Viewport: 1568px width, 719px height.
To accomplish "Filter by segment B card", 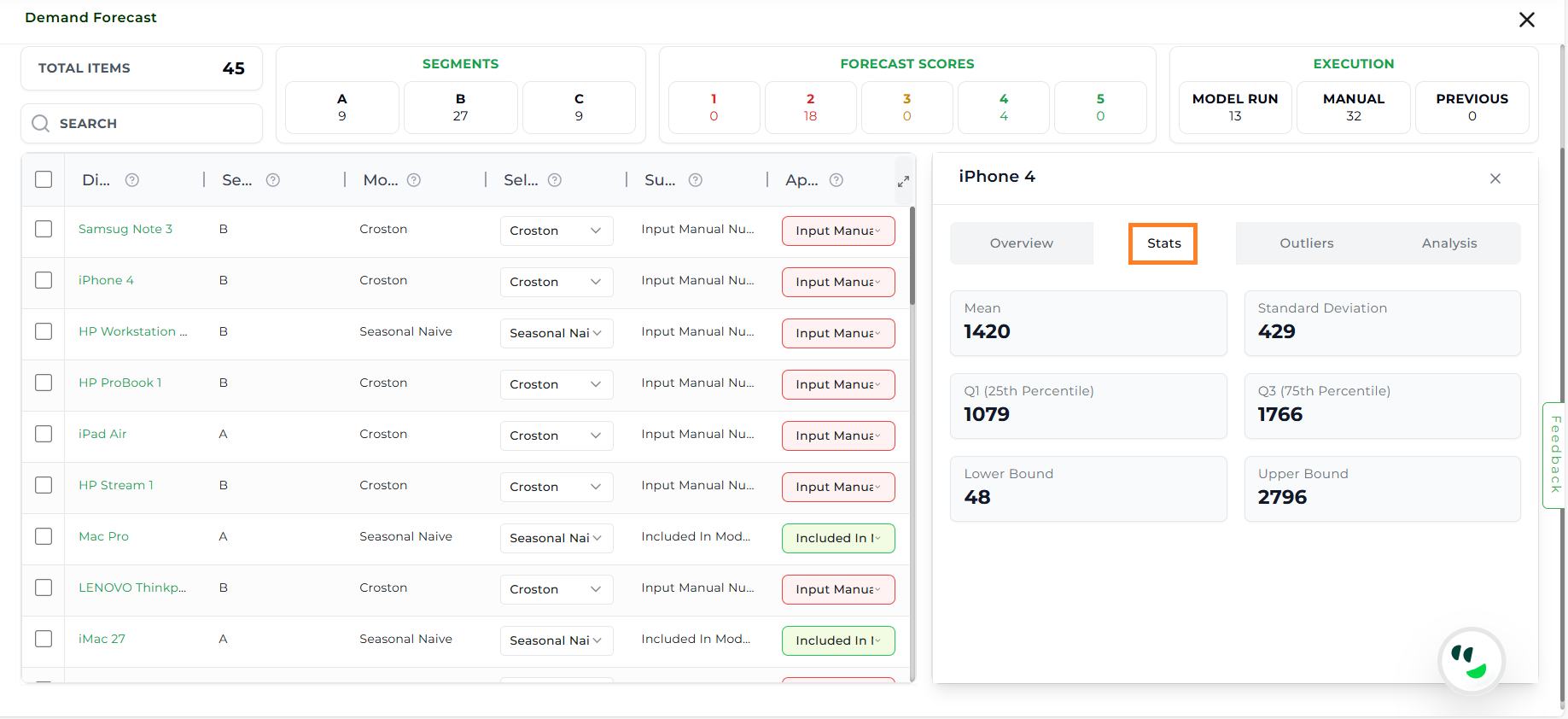I will coord(460,108).
